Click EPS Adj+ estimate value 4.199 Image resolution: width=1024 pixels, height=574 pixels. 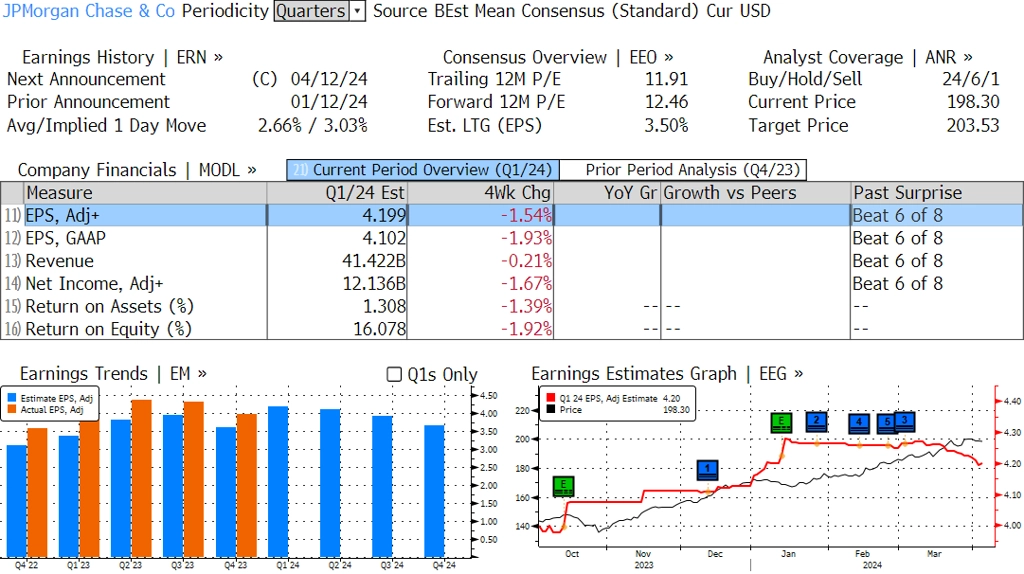(x=384, y=215)
